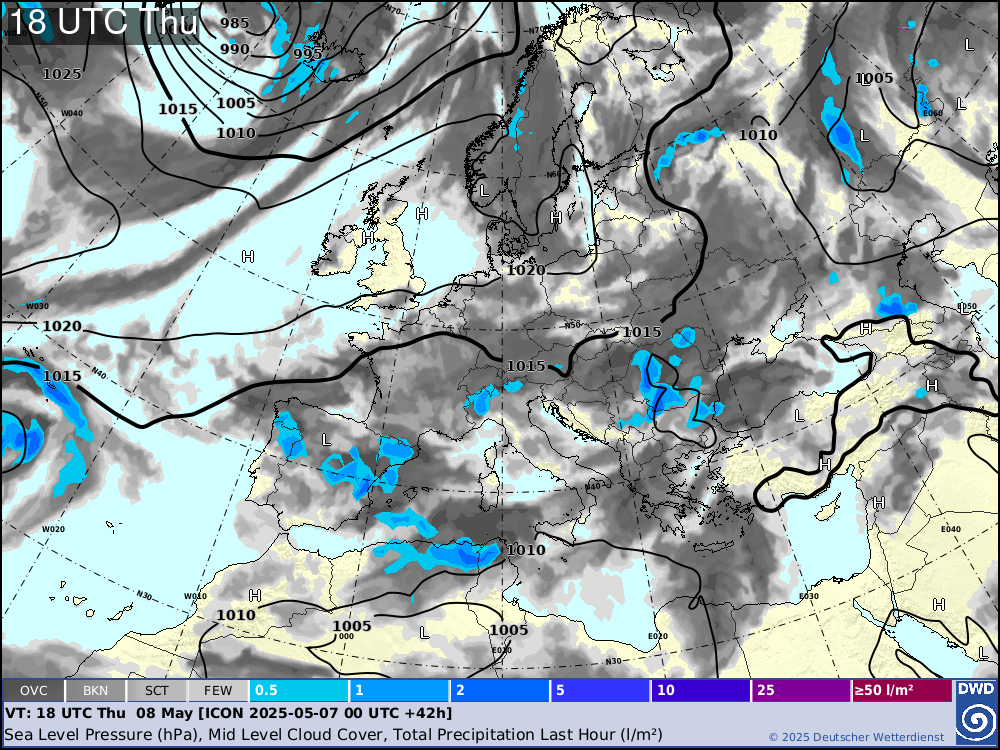1000x750 pixels.
Task: Click the 1025 isobar label
Action: click(62, 74)
